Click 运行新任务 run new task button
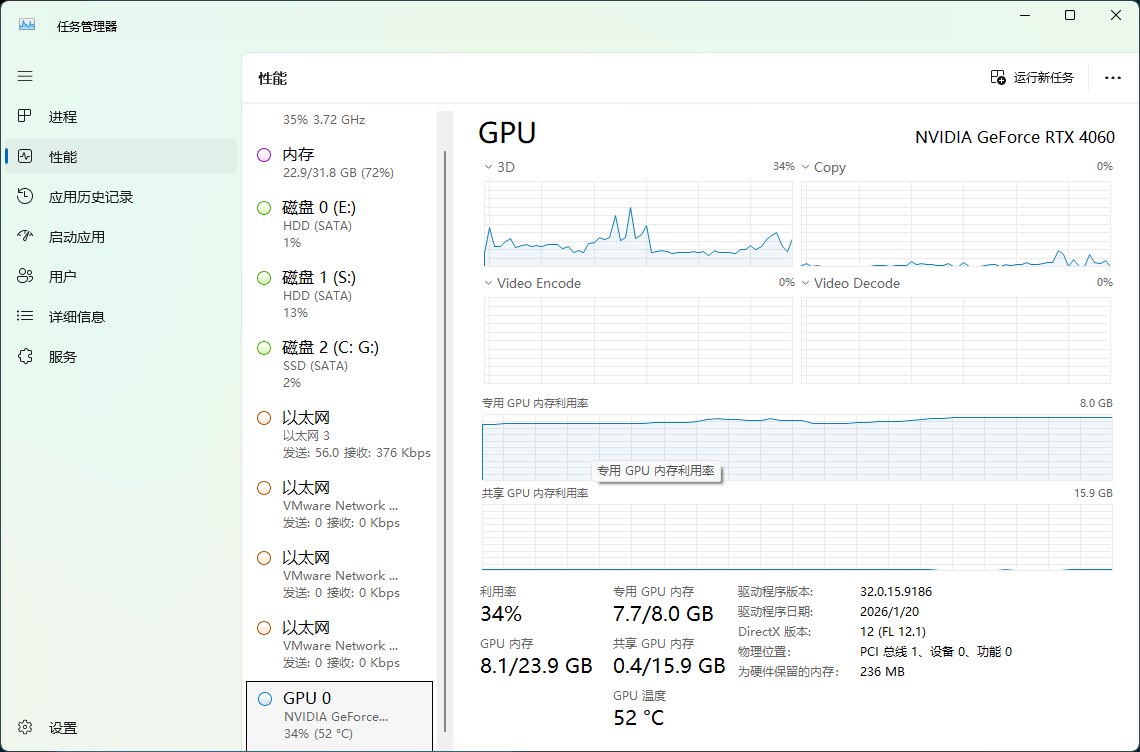The width and height of the screenshot is (1140, 752). click(x=1032, y=78)
